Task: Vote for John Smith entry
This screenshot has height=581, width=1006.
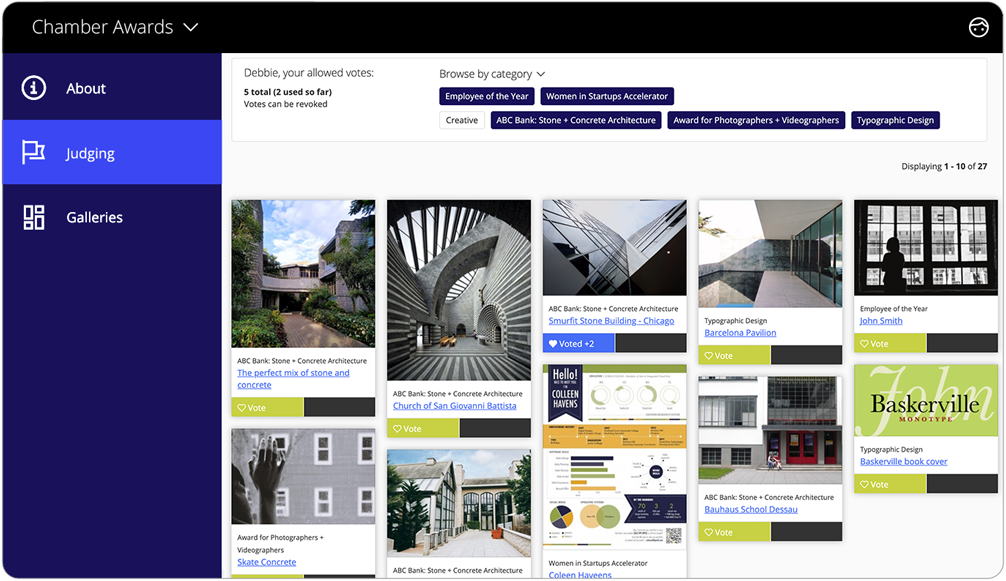Action: [889, 343]
